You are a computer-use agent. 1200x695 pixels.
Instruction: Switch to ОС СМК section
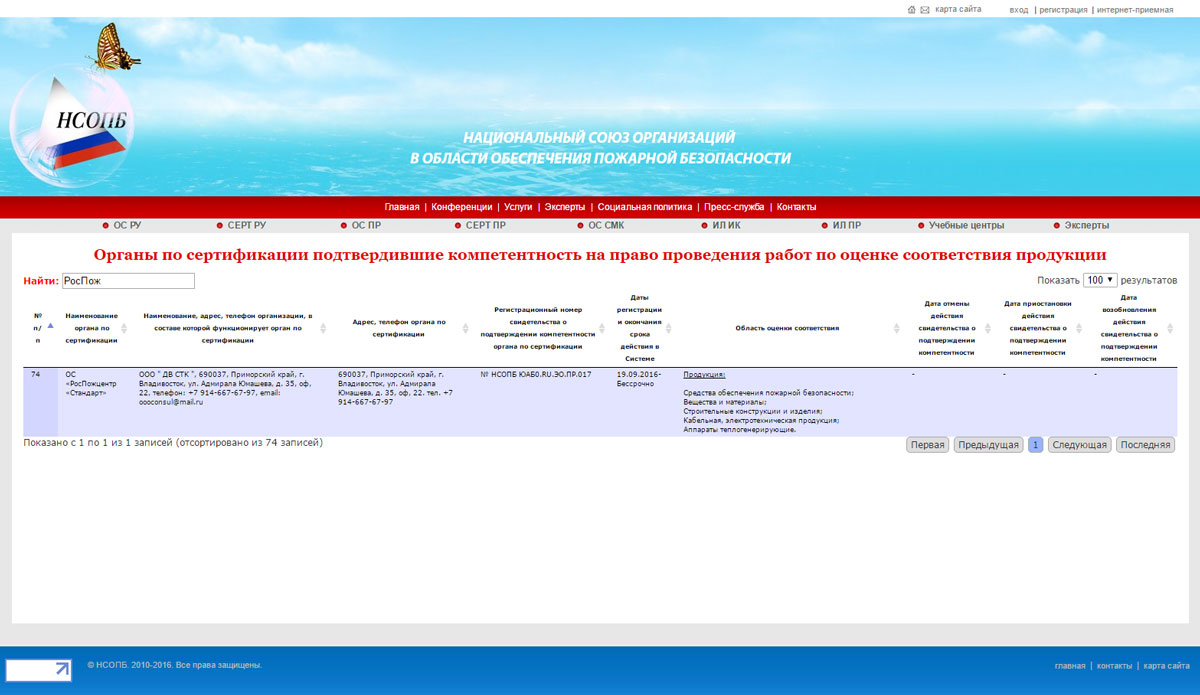coord(605,226)
